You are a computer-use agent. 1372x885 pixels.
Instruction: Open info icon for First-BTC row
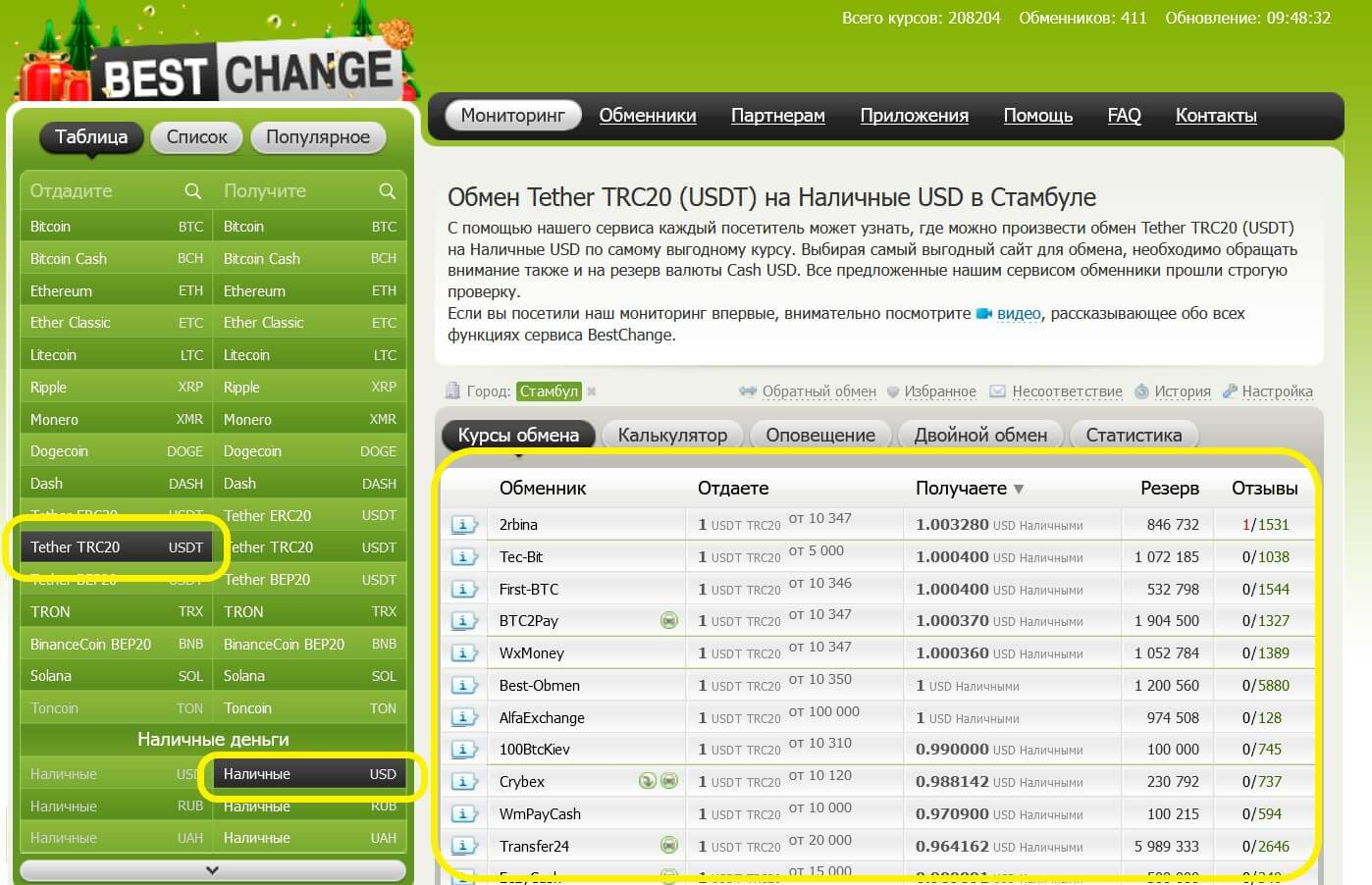click(x=463, y=590)
